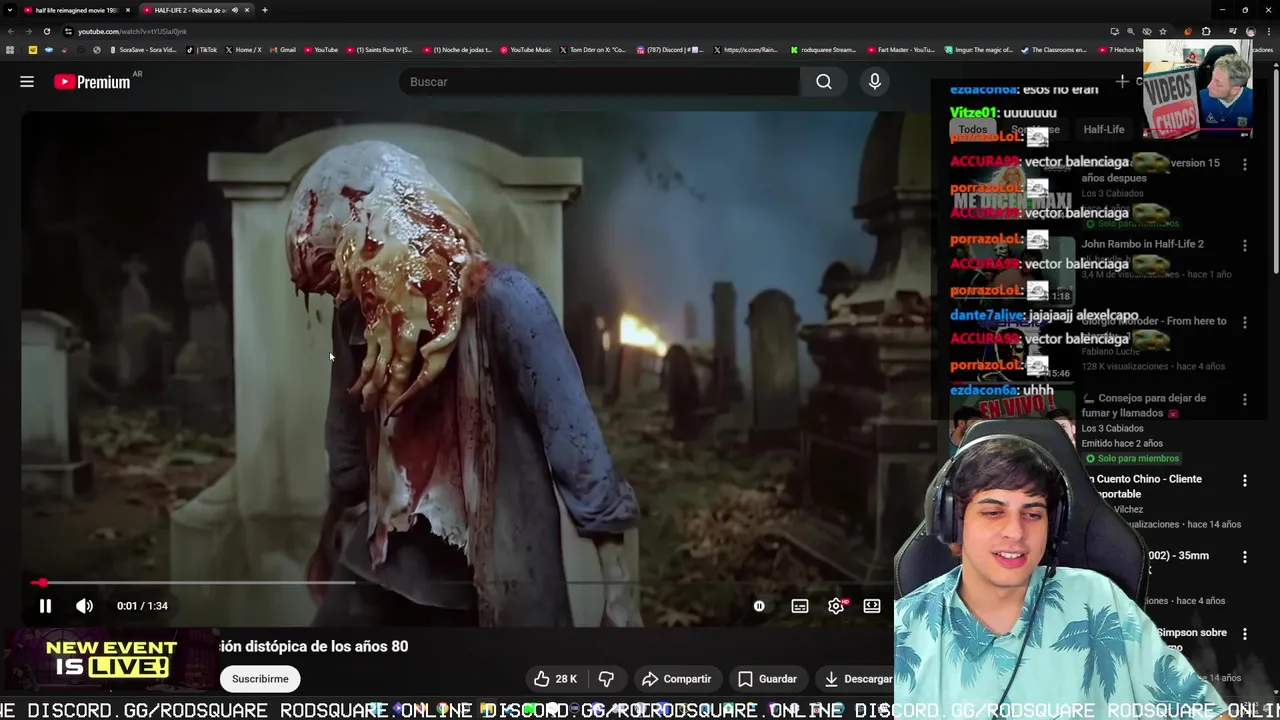Open the install app icon in address bar

[x=1115, y=31]
